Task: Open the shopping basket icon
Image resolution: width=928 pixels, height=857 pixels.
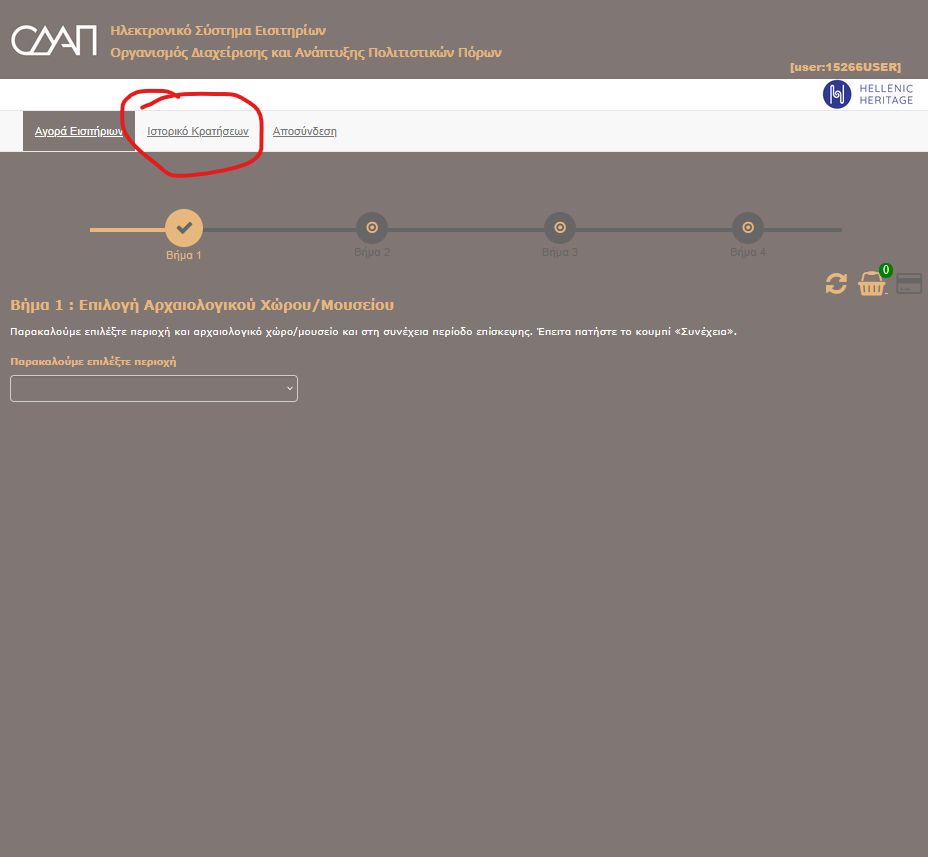Action: [872, 283]
